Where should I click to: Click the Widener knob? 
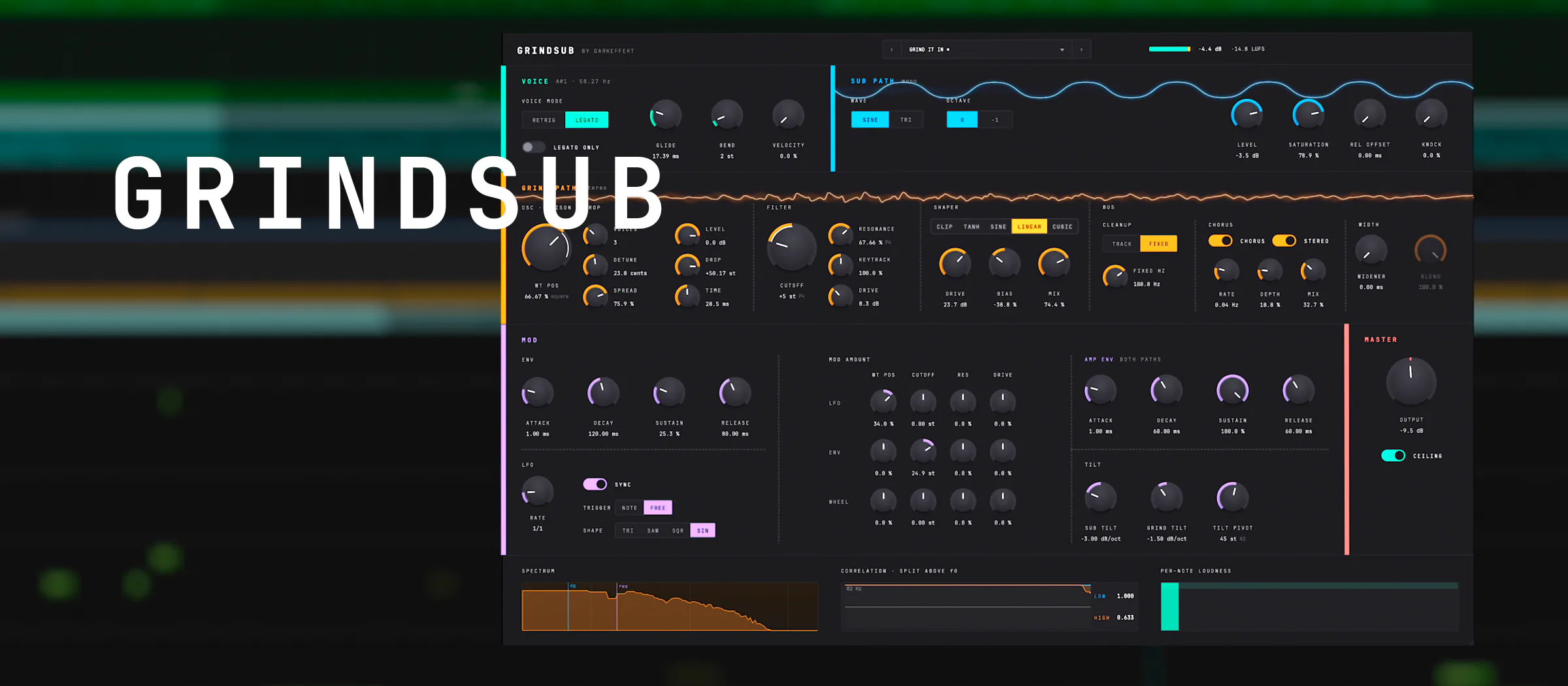pyautogui.click(x=1371, y=251)
